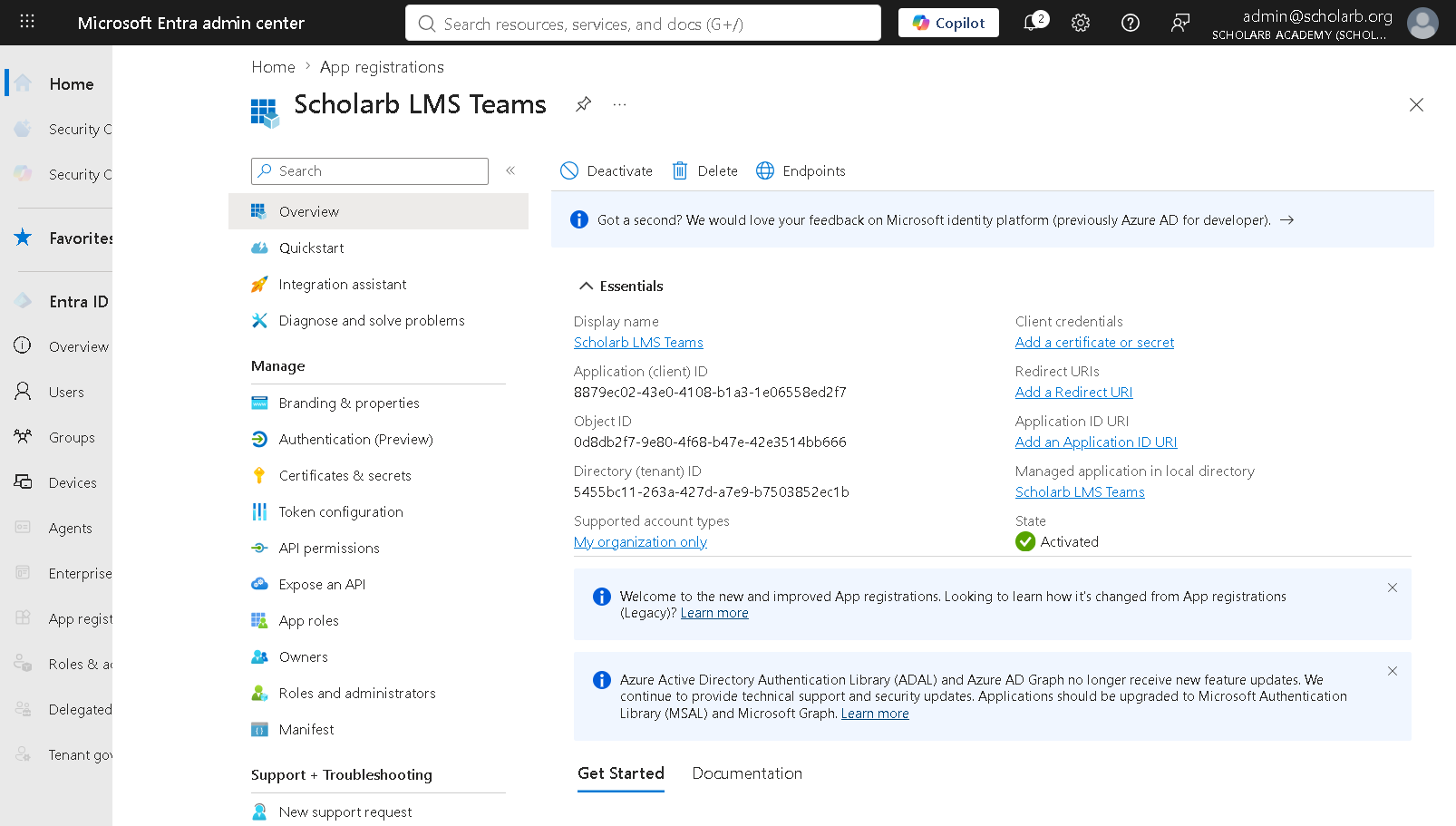Switch to the Get Started tab
The width and height of the screenshot is (1456, 826).
point(621,773)
